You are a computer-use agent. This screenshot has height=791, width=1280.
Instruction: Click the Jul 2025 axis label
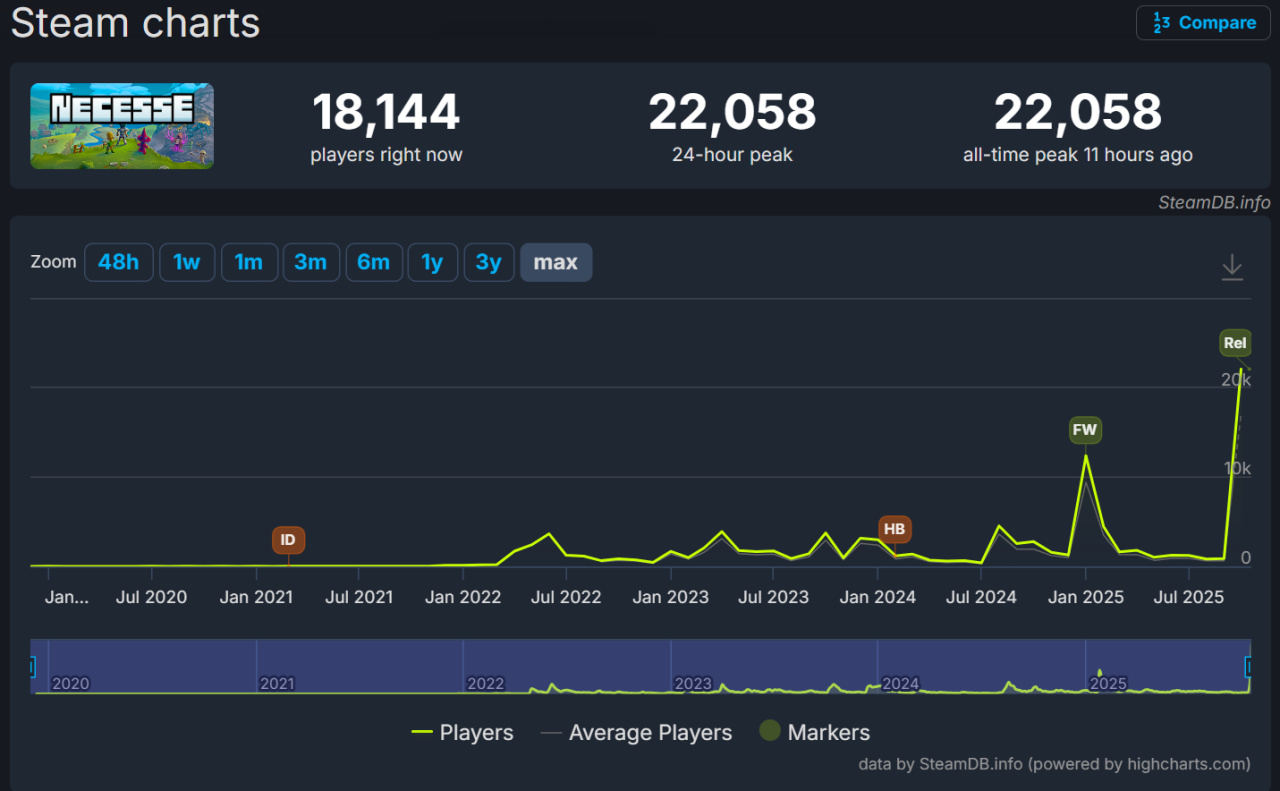point(1189,597)
